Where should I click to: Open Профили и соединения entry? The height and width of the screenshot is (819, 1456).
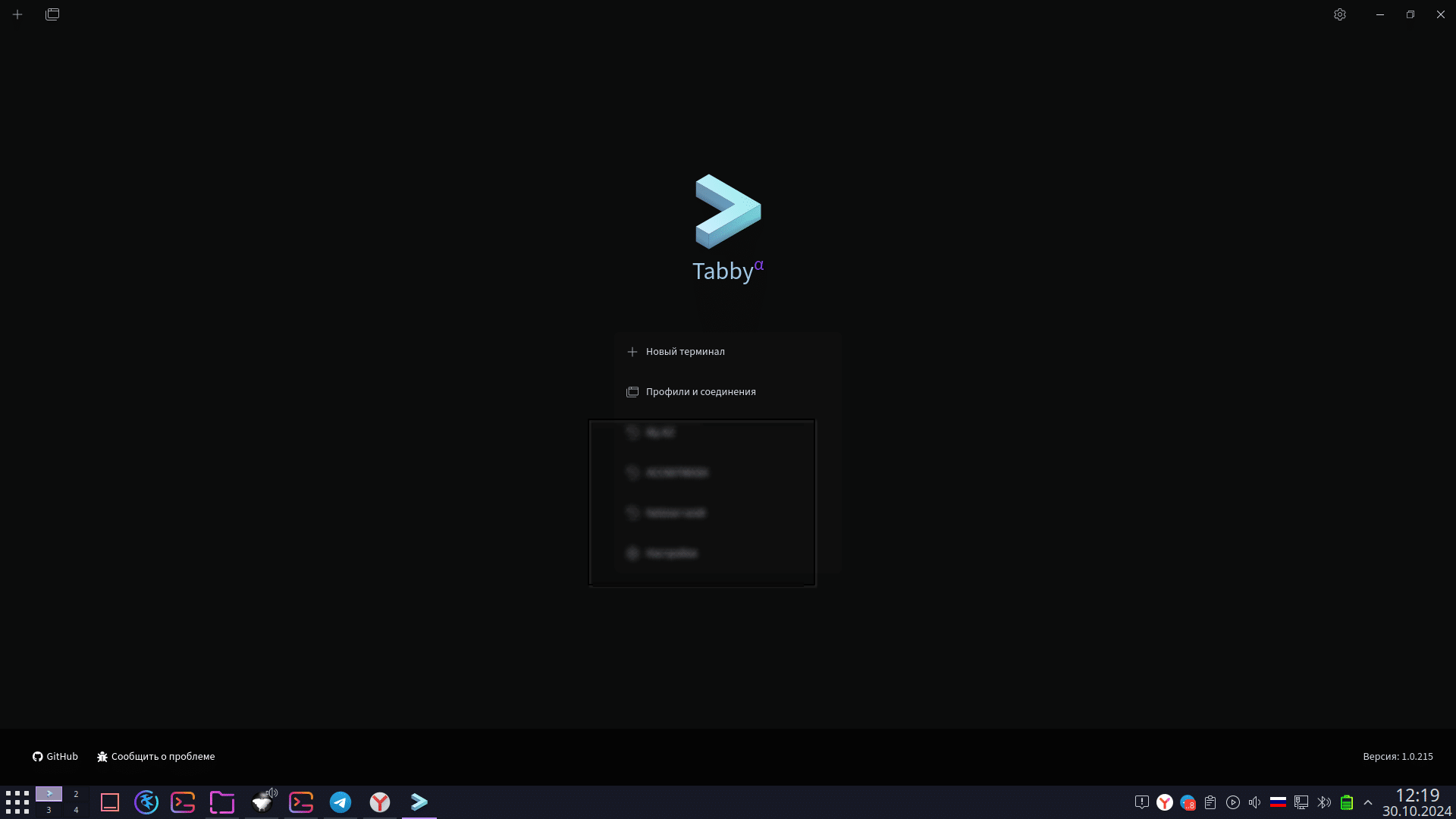(x=700, y=392)
